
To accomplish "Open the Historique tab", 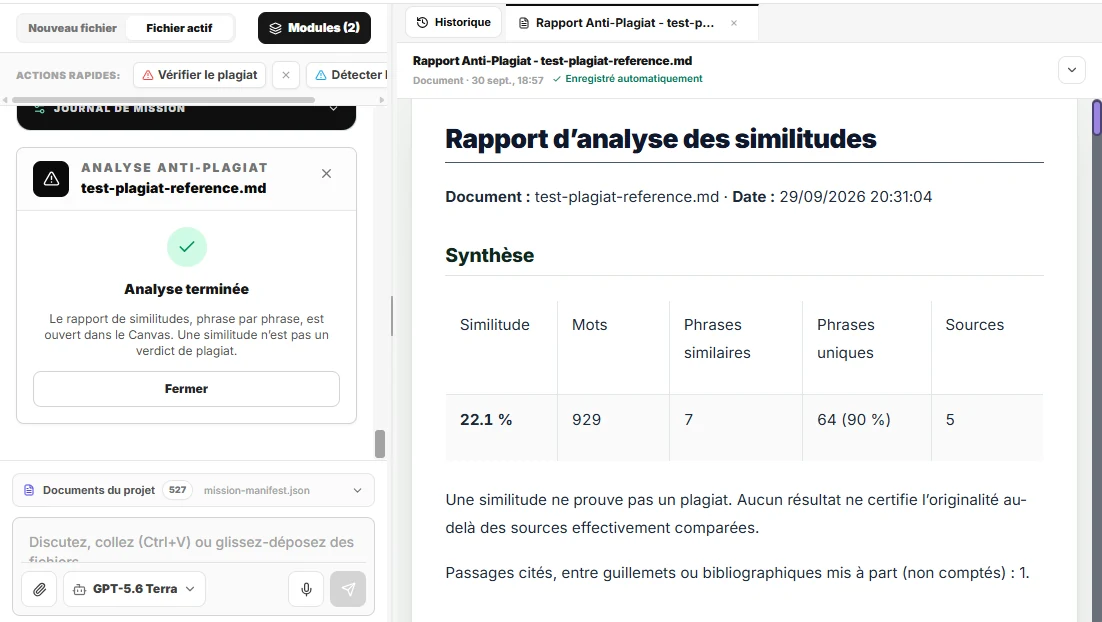I will click(x=453, y=22).
